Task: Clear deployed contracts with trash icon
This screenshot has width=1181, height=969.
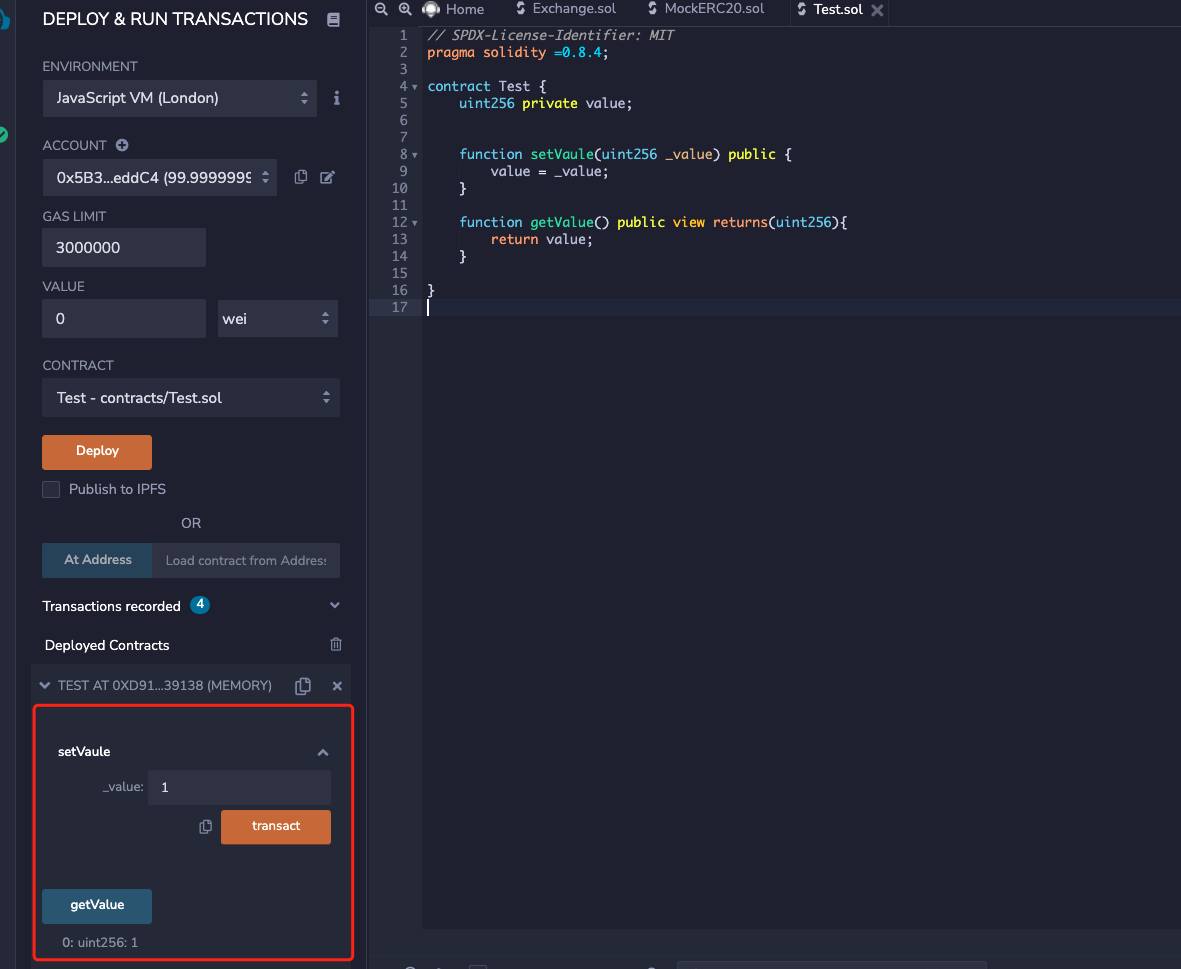Action: (x=336, y=644)
